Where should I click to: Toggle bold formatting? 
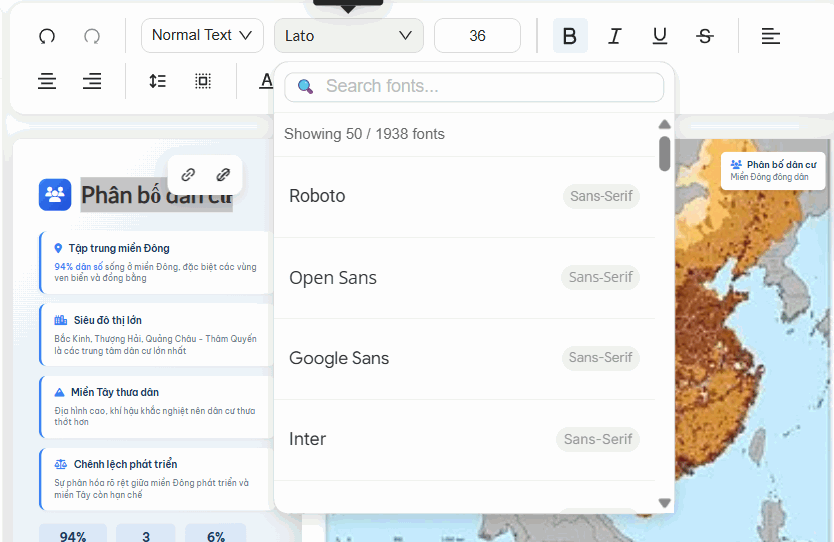point(570,36)
